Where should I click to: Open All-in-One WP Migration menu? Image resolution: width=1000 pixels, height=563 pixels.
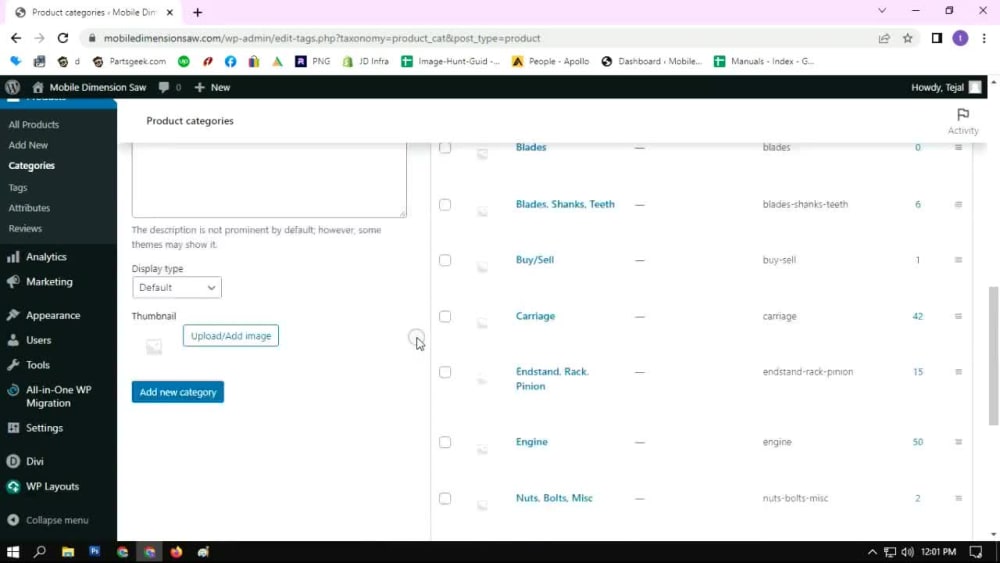(58, 397)
